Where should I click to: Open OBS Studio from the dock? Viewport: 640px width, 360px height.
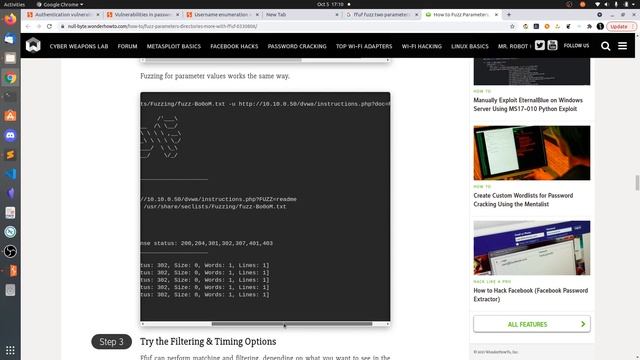coord(10,251)
